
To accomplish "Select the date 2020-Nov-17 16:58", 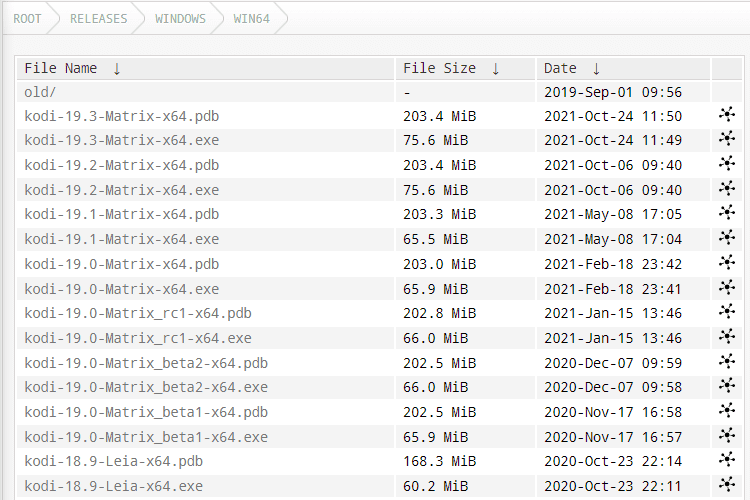I will (x=613, y=412).
